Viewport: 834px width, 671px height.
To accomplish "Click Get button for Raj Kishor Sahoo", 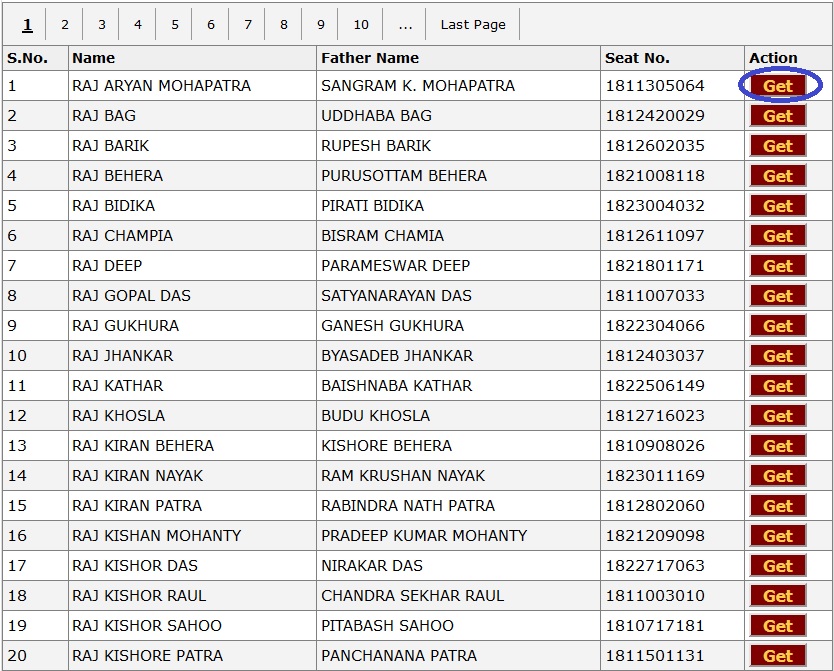I will [x=778, y=625].
